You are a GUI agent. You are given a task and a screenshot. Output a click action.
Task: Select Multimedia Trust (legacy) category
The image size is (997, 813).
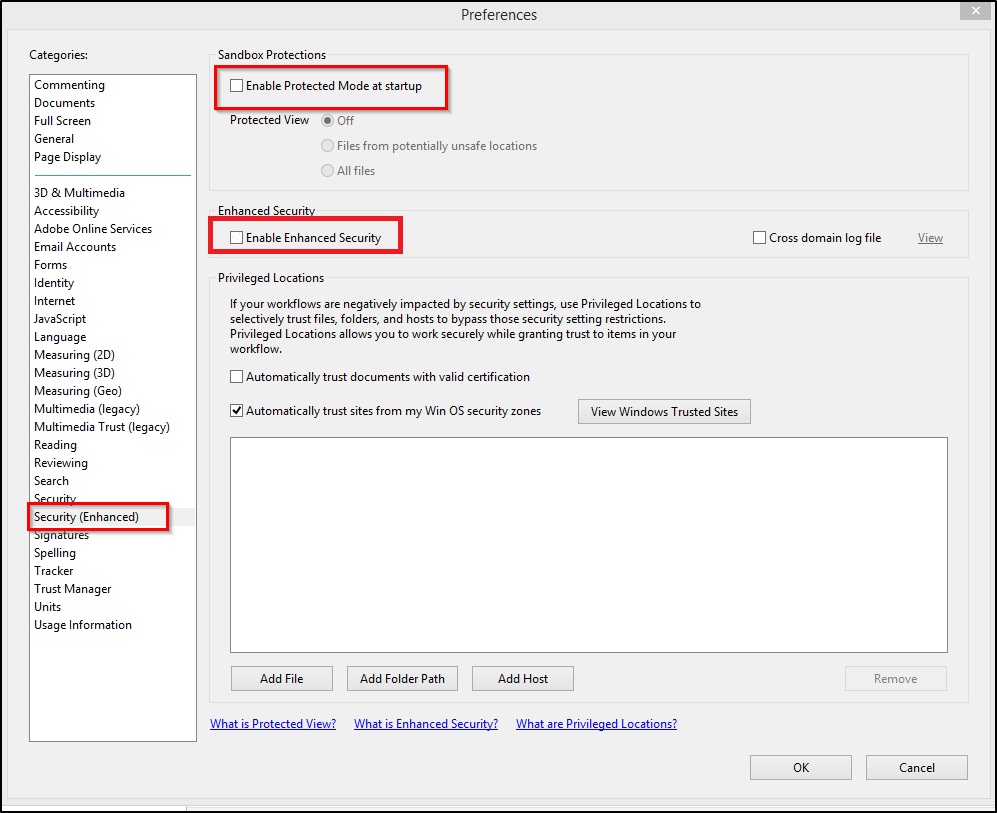pyautogui.click(x=102, y=427)
